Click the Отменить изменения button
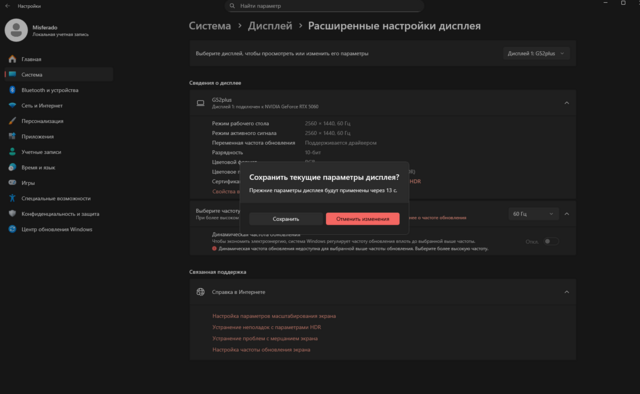Viewport: 640px width, 394px height. click(x=362, y=219)
